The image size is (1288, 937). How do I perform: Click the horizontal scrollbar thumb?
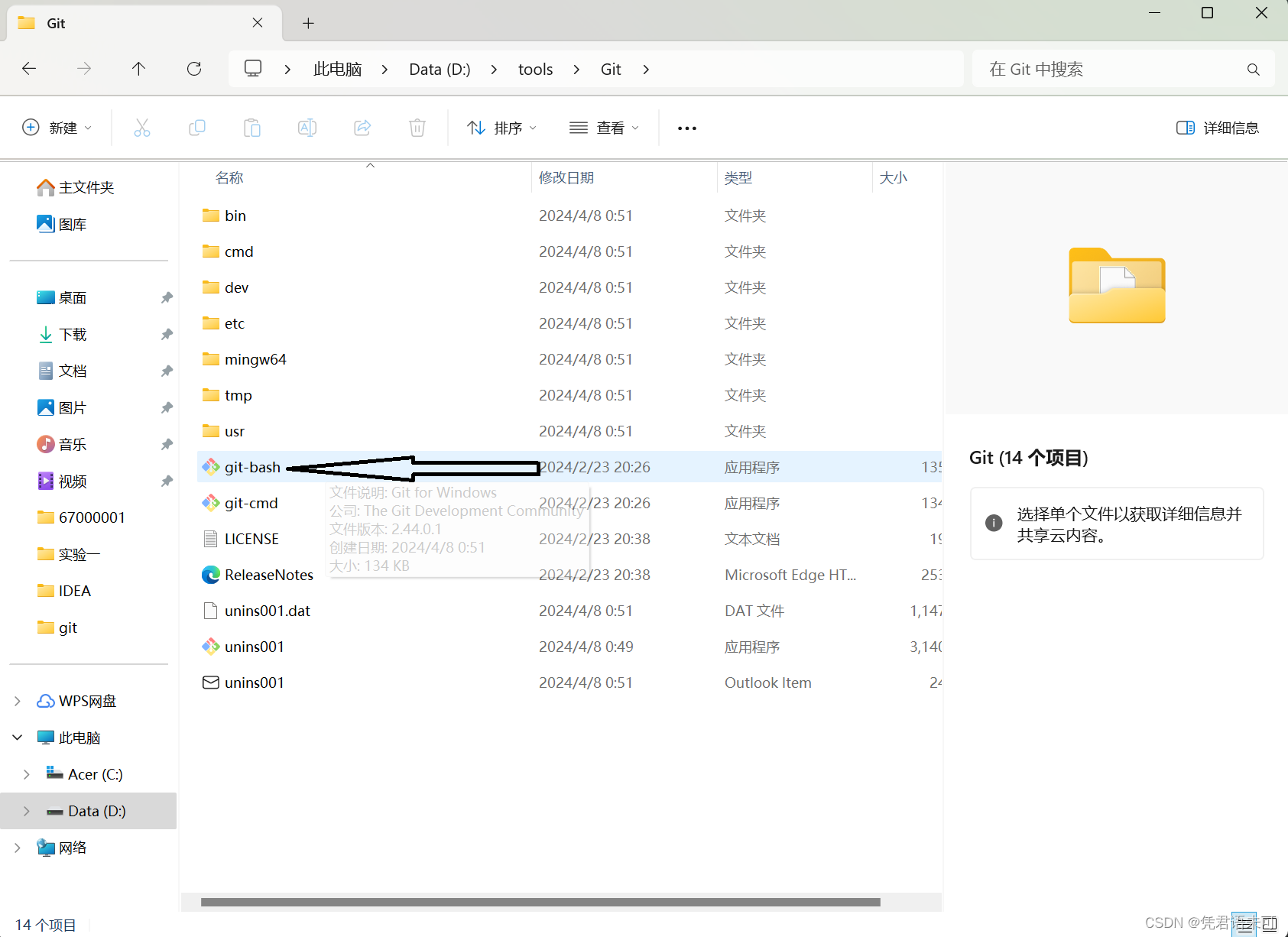tap(540, 902)
